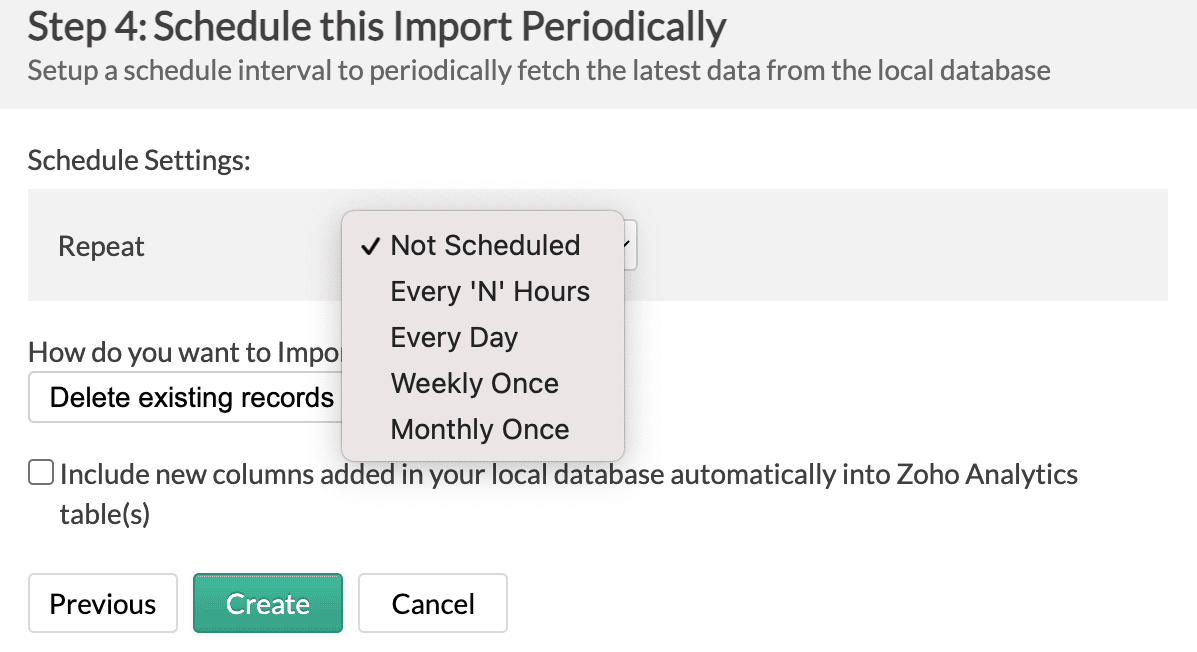Open the Delete existing records dropdown
Viewport: 1197px width, 652px height.
pyautogui.click(x=190, y=397)
